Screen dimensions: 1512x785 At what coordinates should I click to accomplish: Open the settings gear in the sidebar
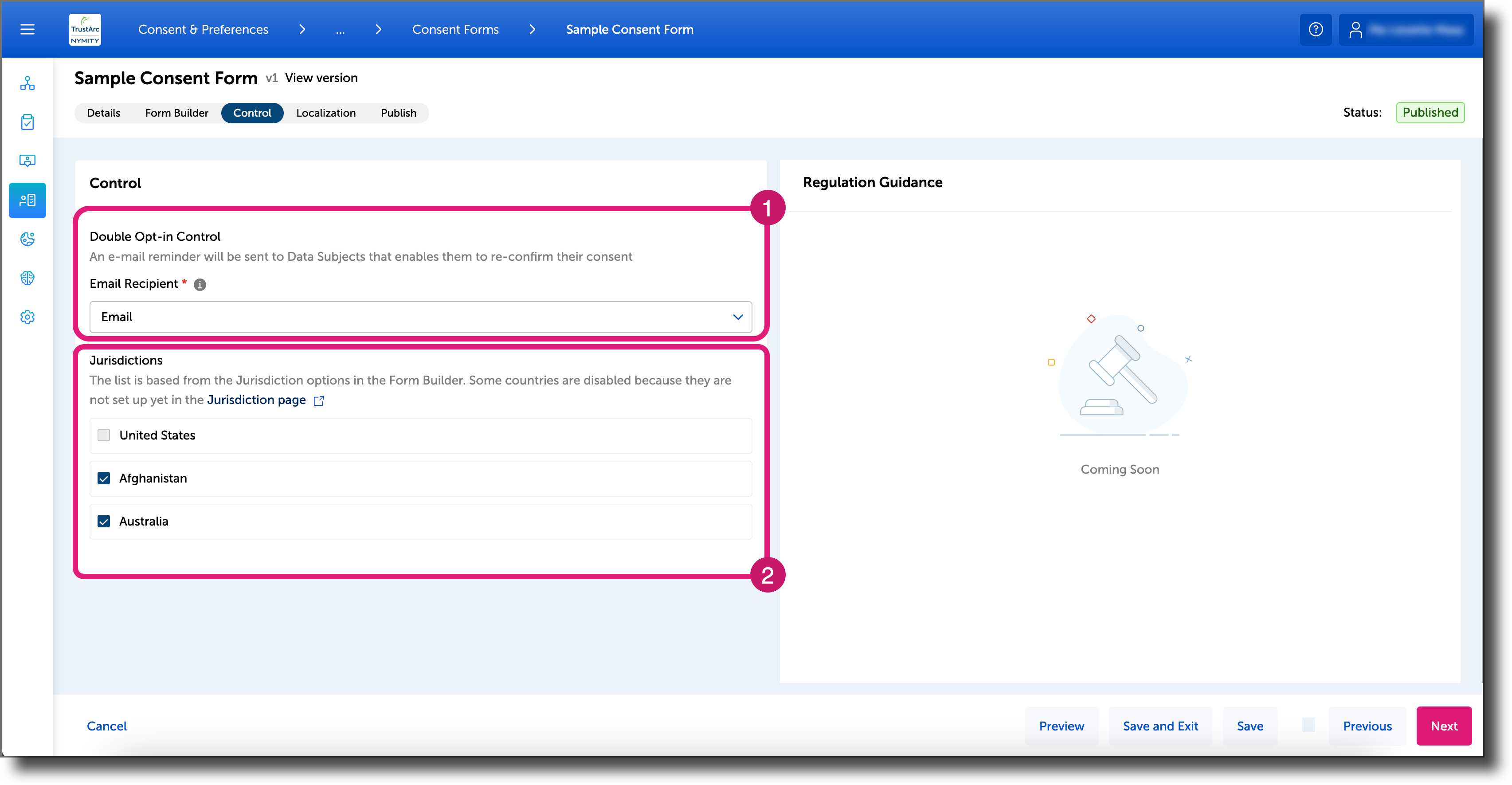point(27,317)
